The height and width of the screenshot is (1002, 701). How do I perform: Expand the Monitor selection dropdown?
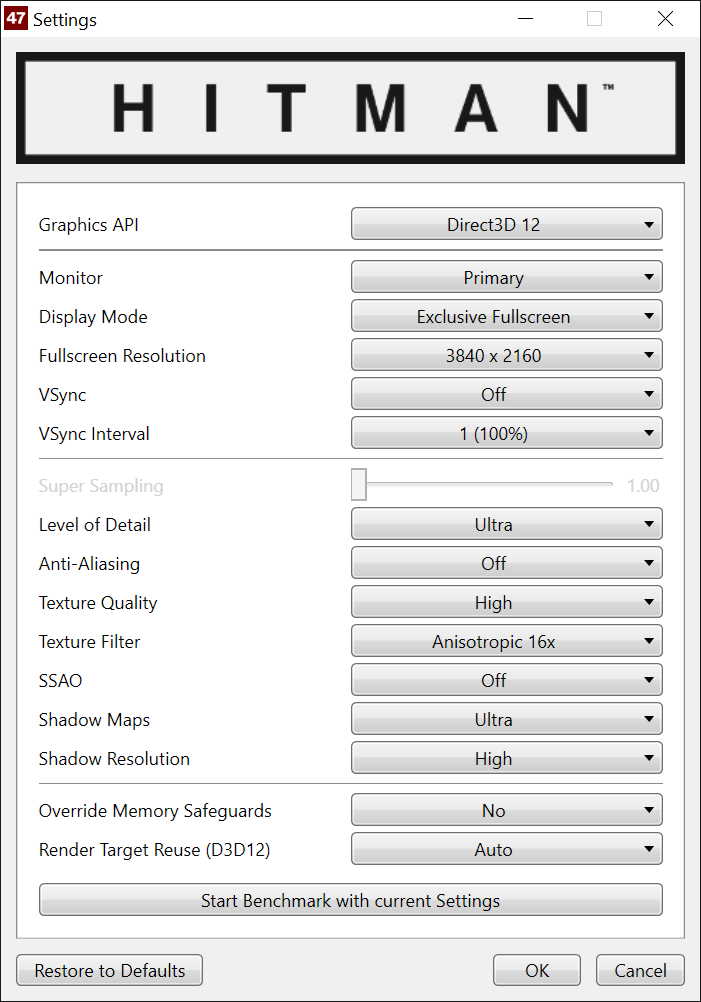pos(506,278)
